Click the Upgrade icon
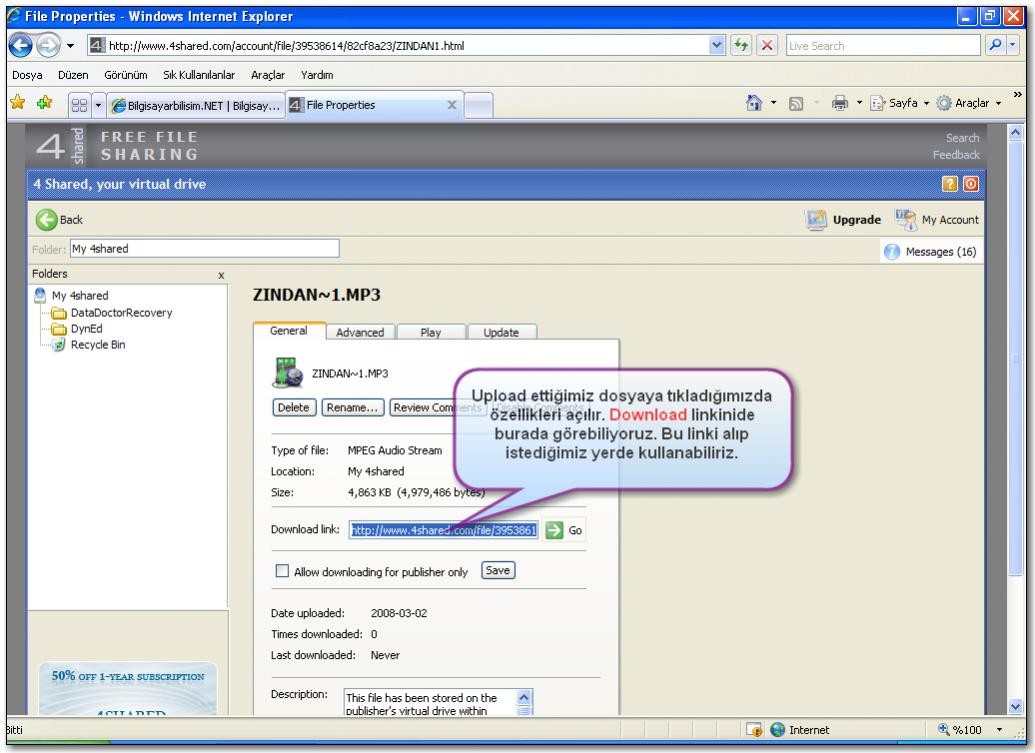The width and height of the screenshot is (1035, 753). pos(816,219)
